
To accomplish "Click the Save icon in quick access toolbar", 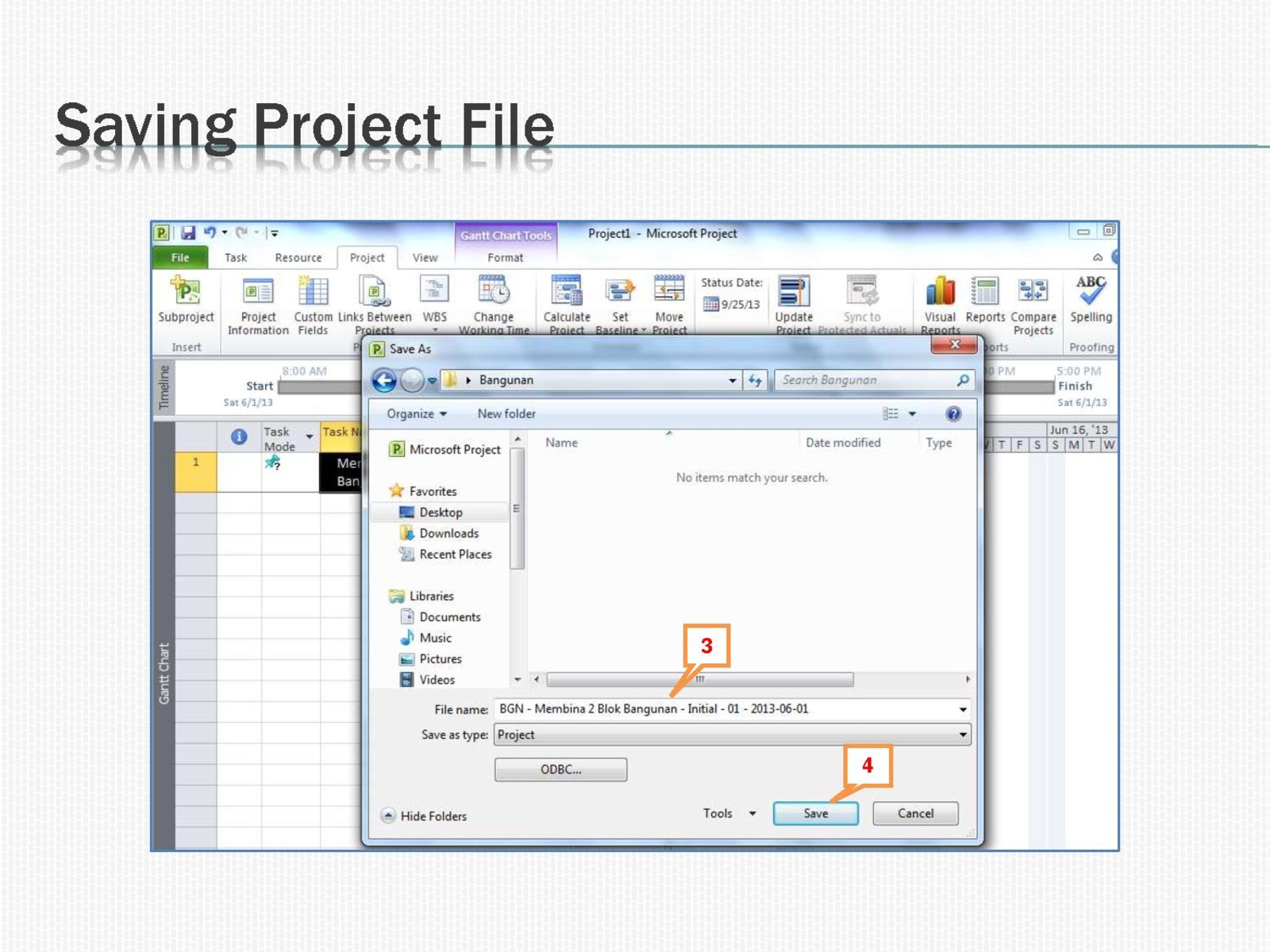I will click(188, 232).
